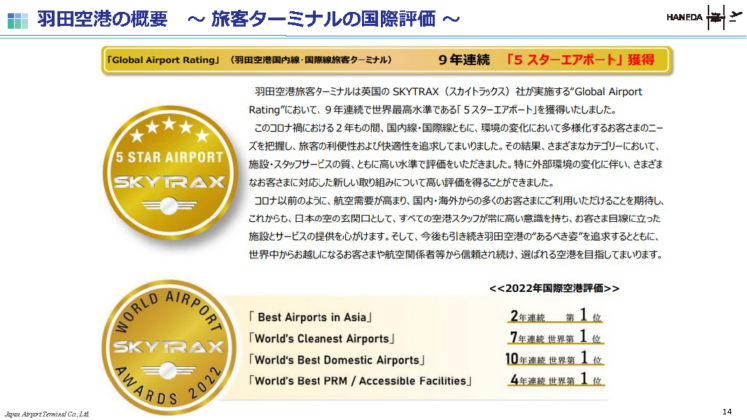Image resolution: width=747 pixels, height=420 pixels.
Task: Click the red 5スターエアポート獲得 text
Action: 580,60
